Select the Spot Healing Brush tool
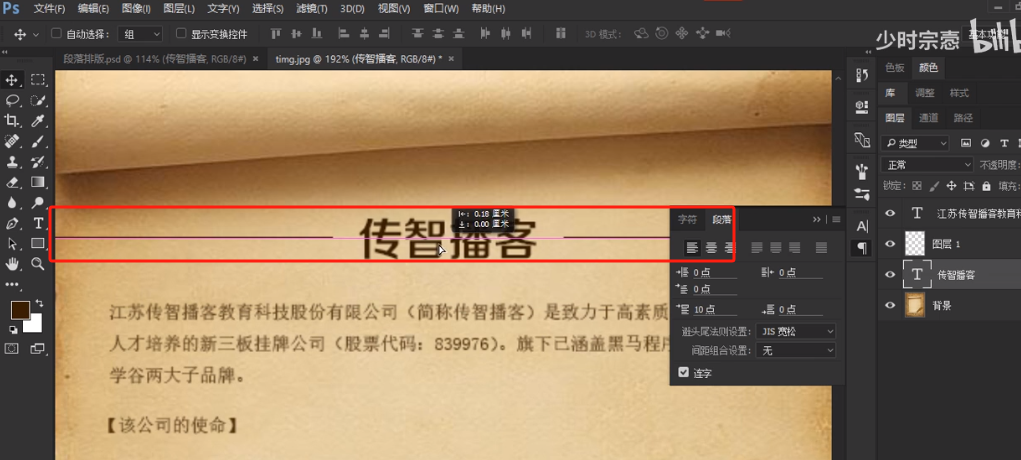The image size is (1021, 460). coord(12,141)
